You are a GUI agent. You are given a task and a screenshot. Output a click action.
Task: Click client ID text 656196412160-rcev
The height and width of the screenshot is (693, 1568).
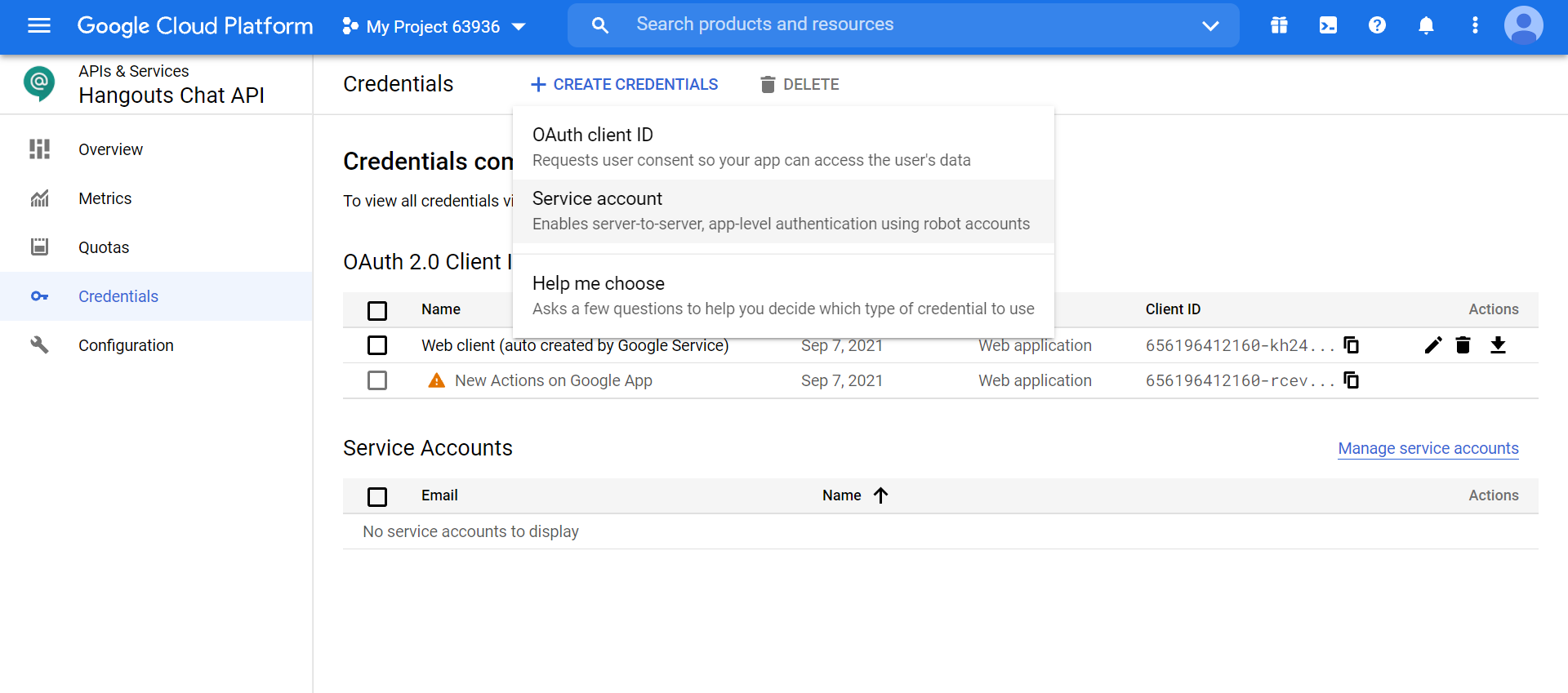coord(1240,380)
